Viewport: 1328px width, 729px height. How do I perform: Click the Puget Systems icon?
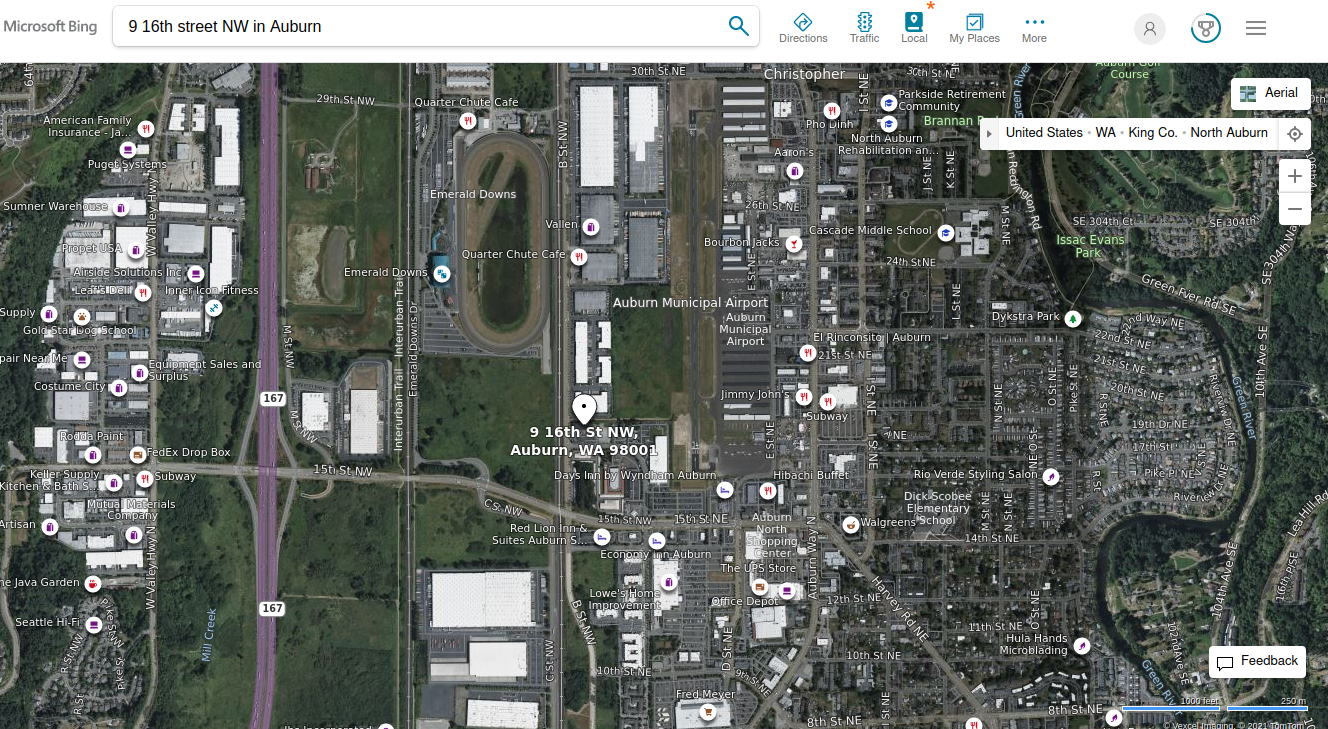pyautogui.click(x=127, y=149)
